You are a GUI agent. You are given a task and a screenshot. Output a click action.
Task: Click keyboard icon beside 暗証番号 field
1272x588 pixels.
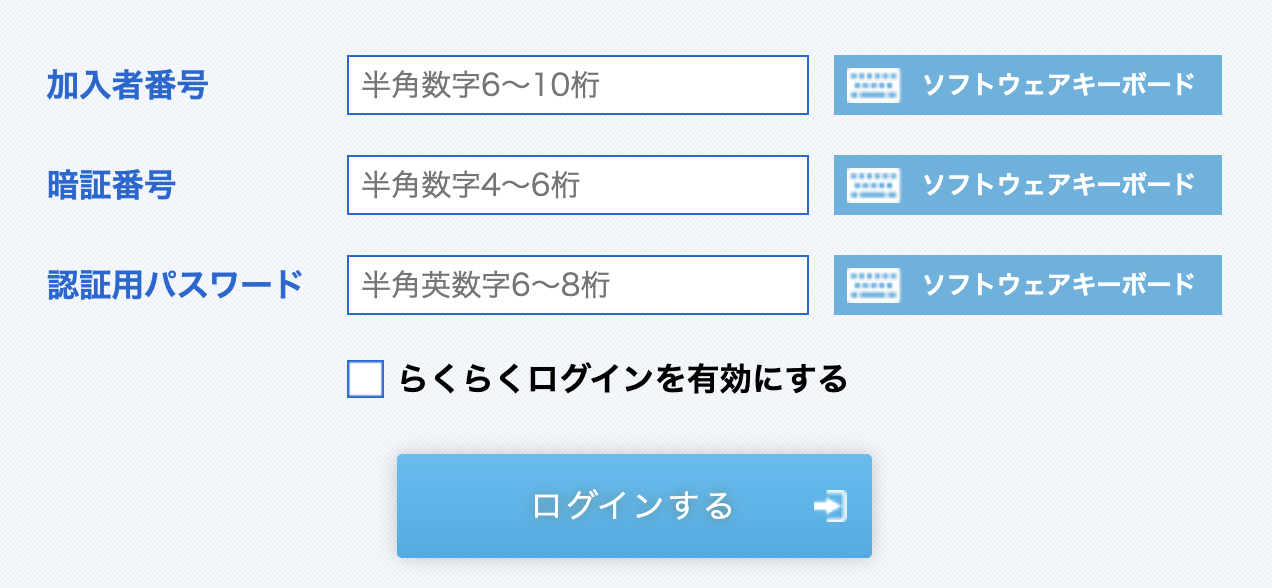[x=873, y=185]
